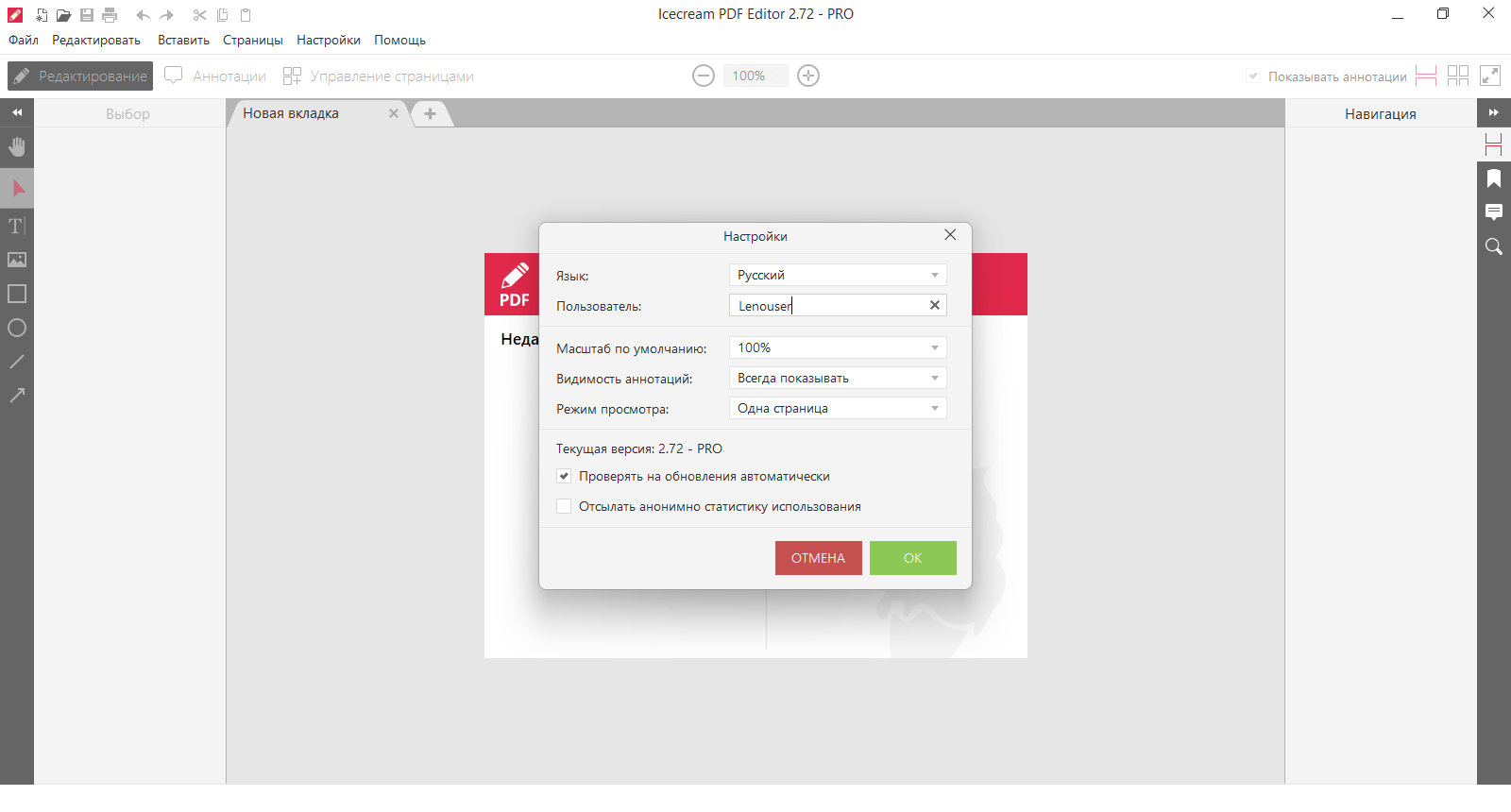Open the Помощь menu
The width and height of the screenshot is (1511, 812).
pyautogui.click(x=399, y=40)
